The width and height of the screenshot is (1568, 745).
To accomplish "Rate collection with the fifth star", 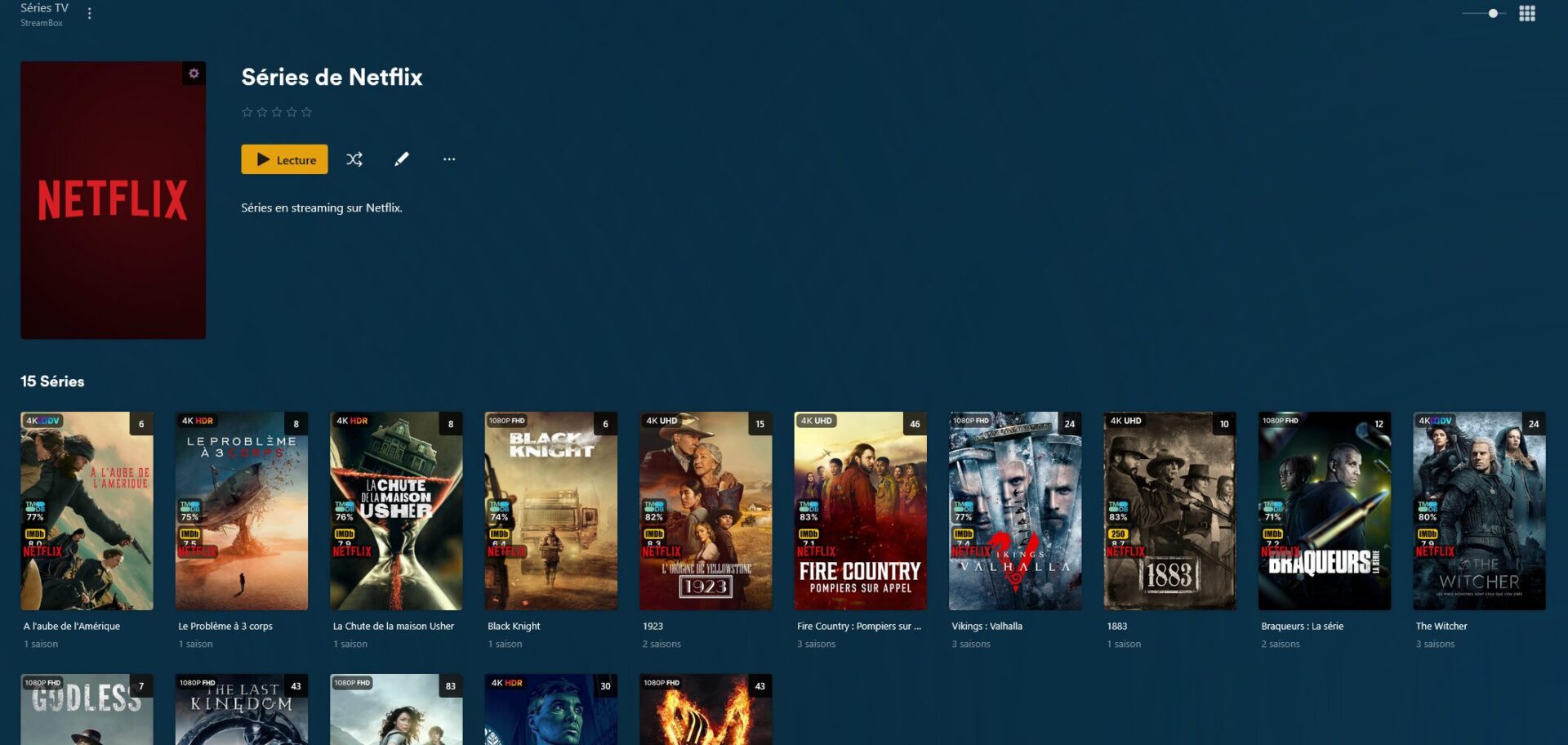I will (x=306, y=112).
